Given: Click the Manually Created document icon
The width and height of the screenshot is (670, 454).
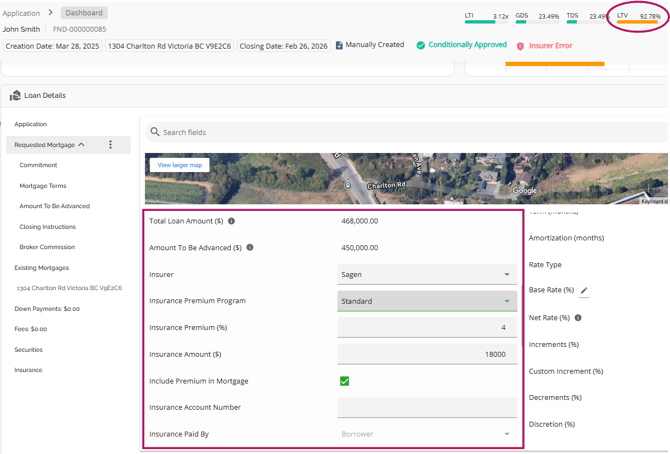Looking at the screenshot, I should coord(339,46).
